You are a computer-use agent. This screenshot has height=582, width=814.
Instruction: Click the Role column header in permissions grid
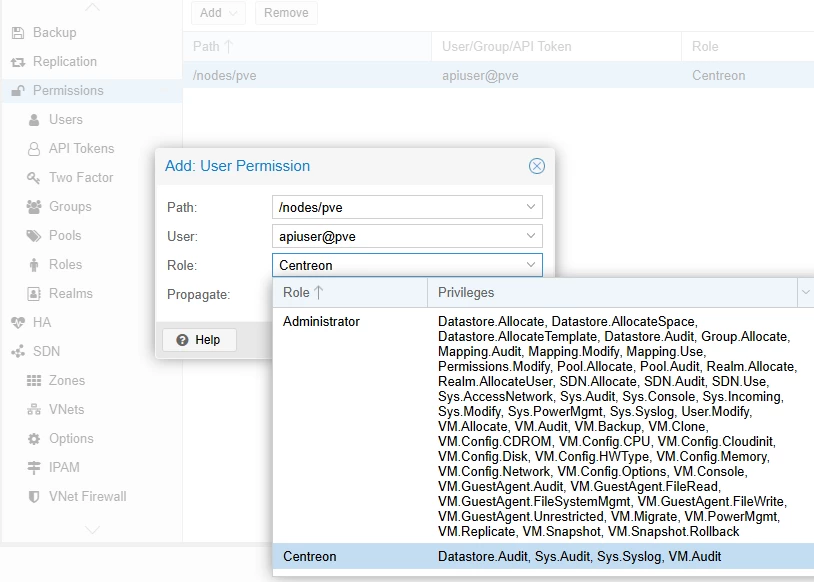pos(748,47)
